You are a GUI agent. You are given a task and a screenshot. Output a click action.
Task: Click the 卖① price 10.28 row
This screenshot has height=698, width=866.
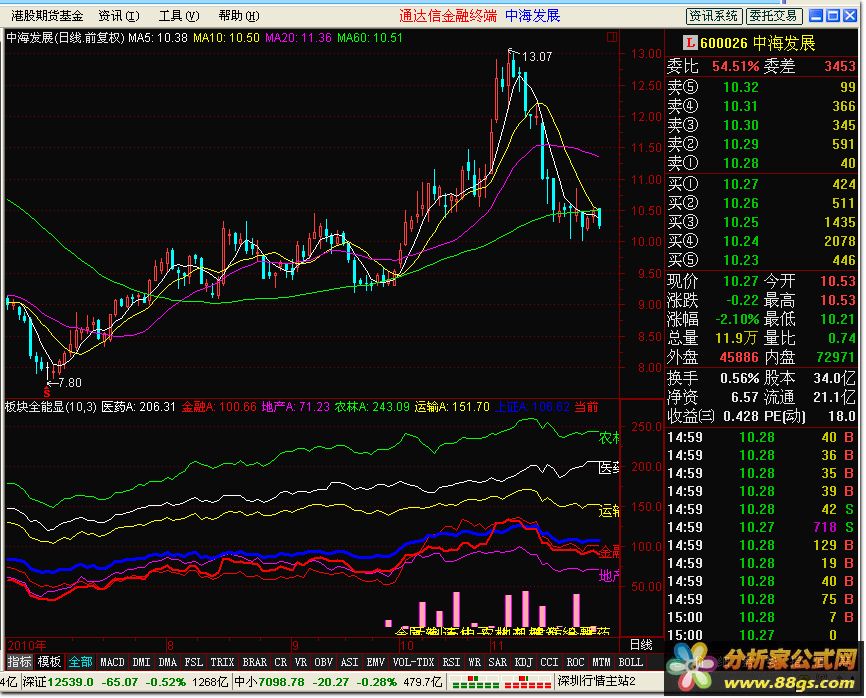click(x=761, y=163)
